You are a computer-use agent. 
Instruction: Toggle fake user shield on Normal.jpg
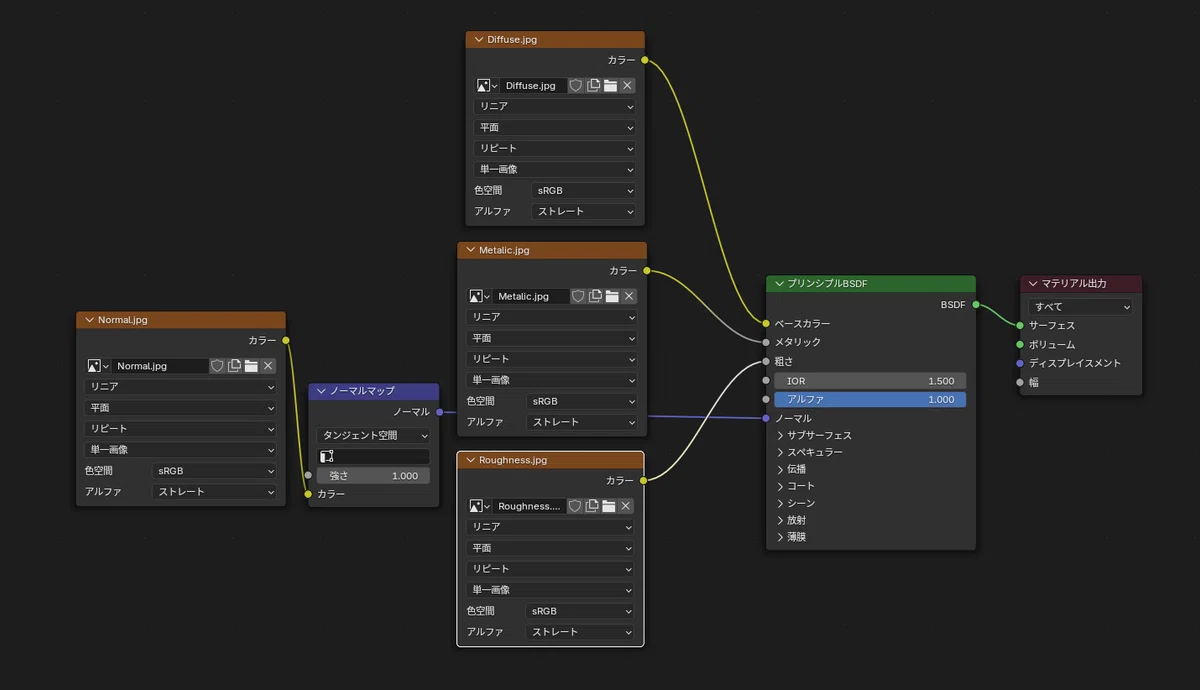click(217, 366)
